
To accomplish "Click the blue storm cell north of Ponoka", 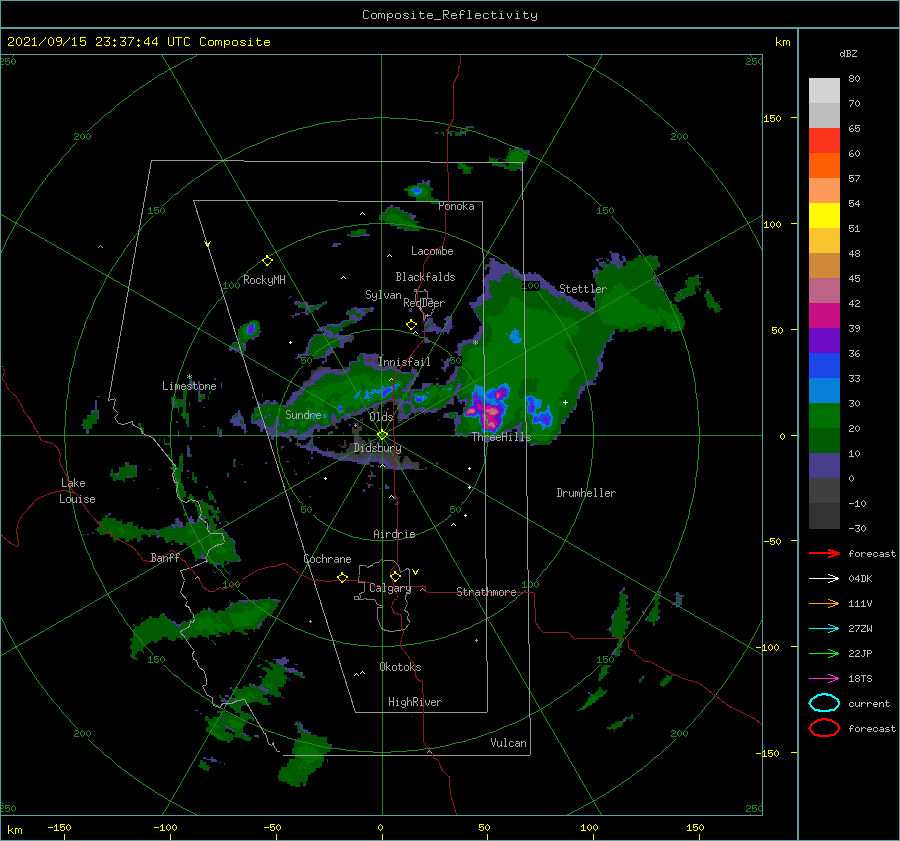I will point(417,191).
